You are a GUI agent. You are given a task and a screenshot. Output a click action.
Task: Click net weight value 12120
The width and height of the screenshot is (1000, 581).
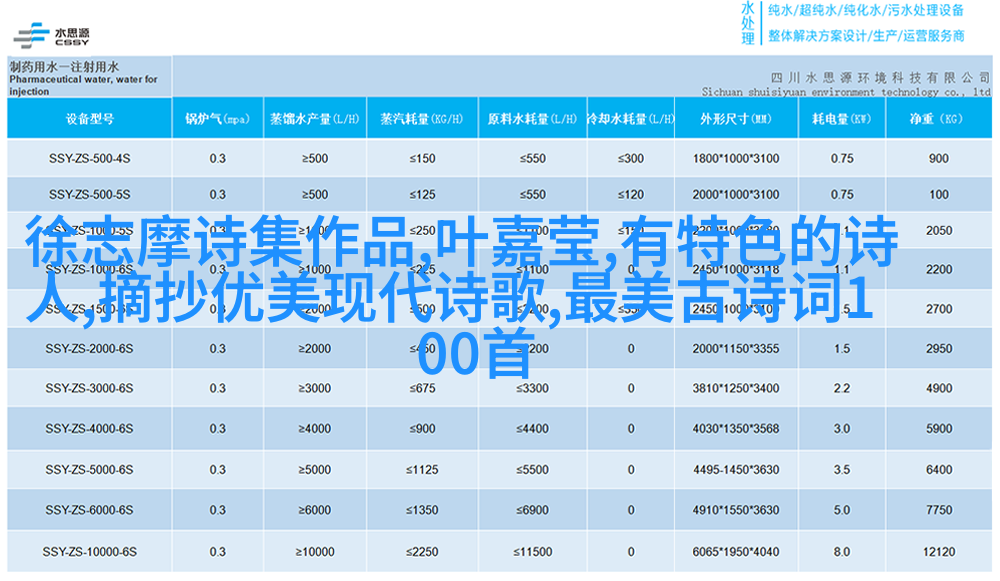pos(939,552)
